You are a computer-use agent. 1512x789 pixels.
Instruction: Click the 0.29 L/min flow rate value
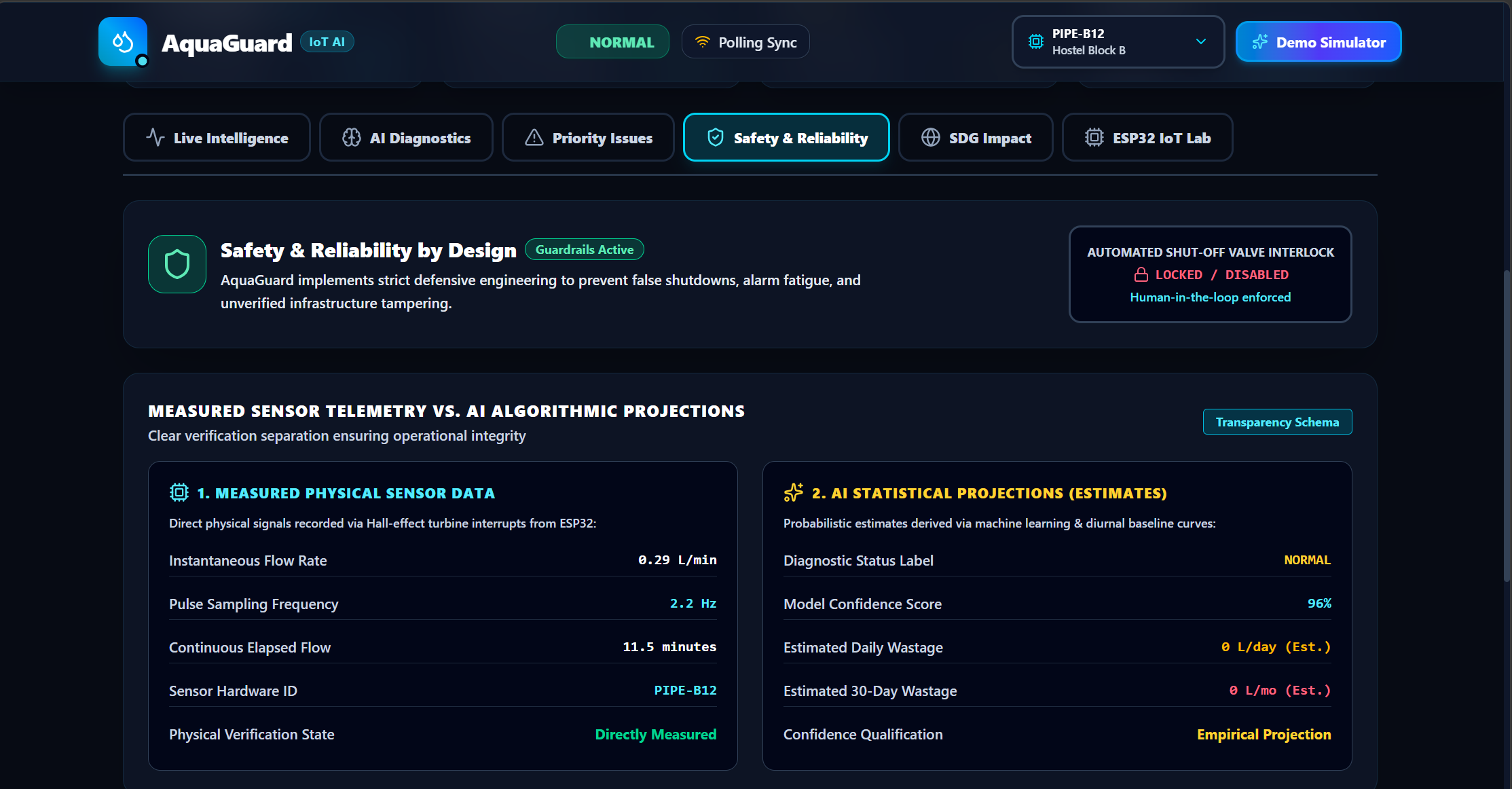(x=677, y=559)
